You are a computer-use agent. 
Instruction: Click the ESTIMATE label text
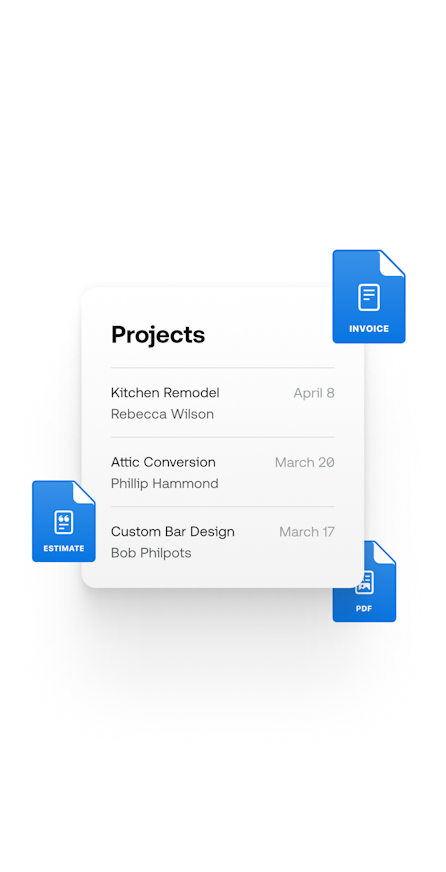[64, 548]
